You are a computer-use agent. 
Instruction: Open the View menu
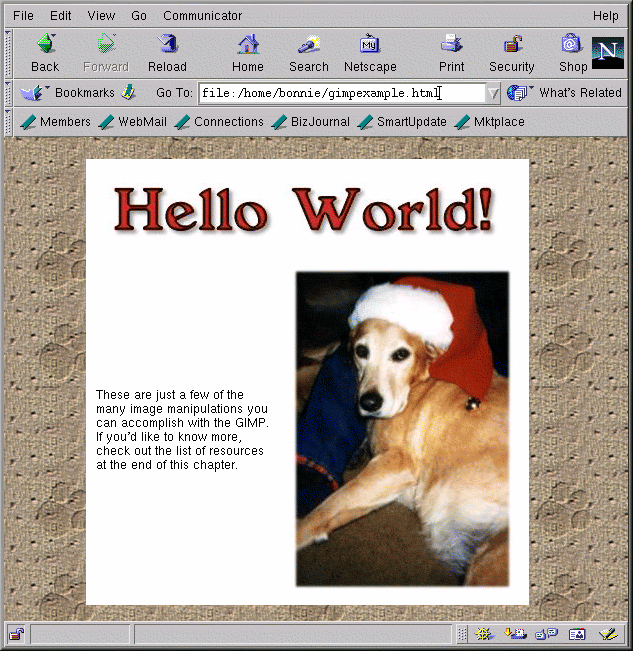click(101, 16)
